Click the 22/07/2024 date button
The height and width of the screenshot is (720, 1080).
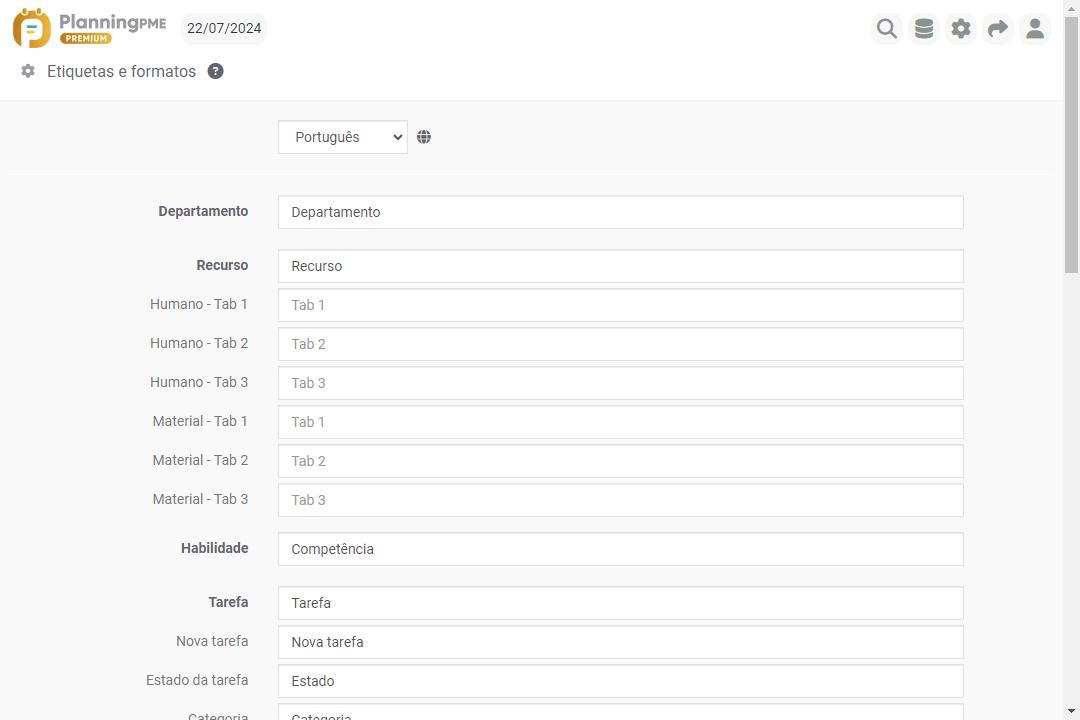(x=224, y=28)
